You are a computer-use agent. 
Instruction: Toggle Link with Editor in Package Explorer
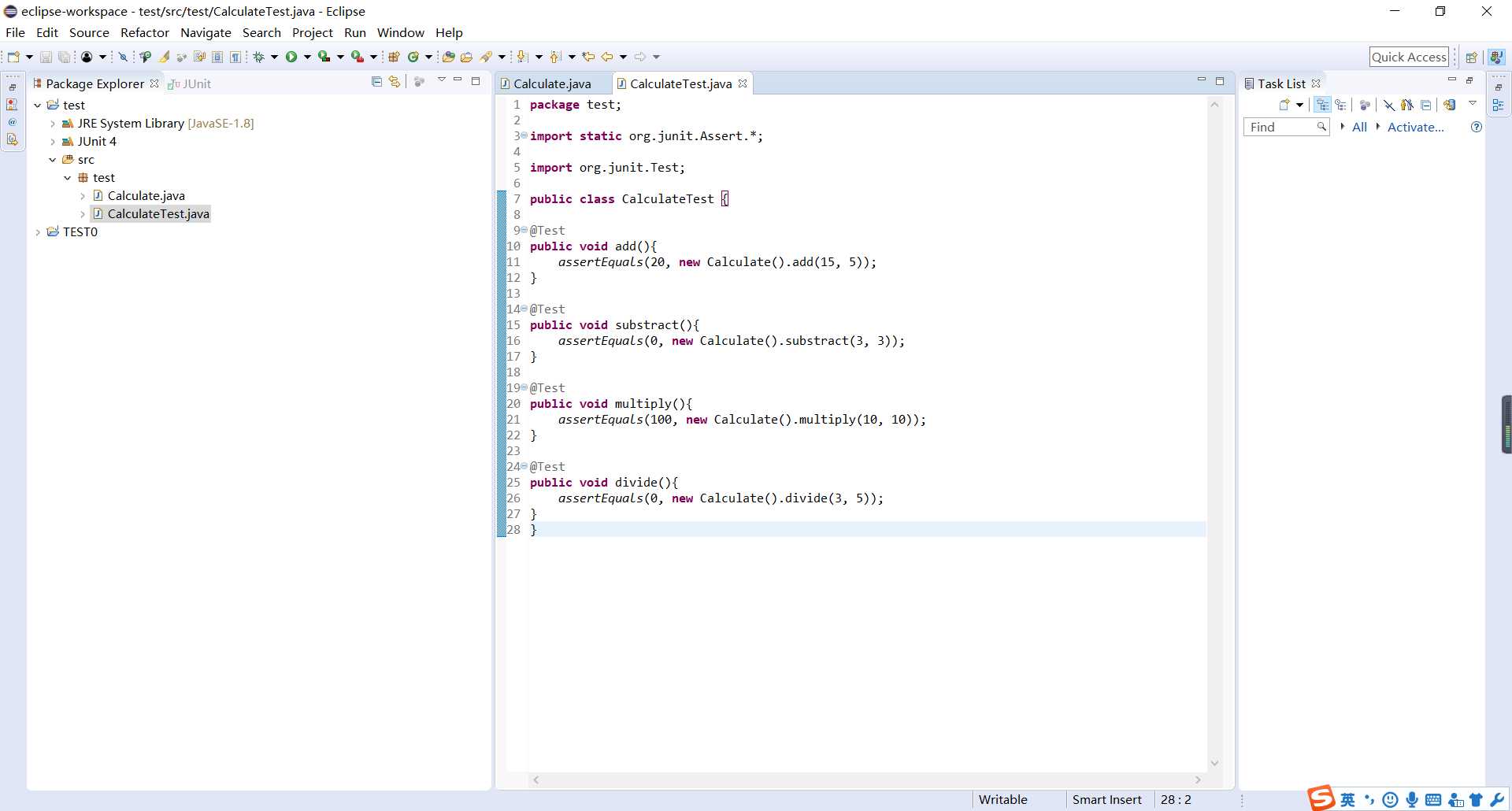pos(395,82)
